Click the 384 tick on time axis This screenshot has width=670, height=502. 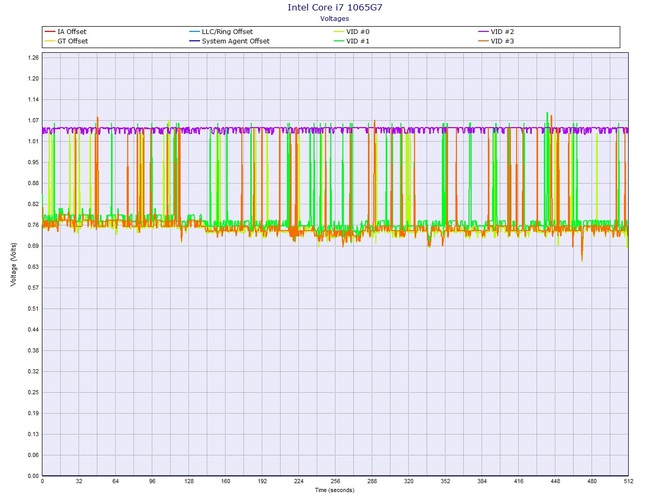482,481
